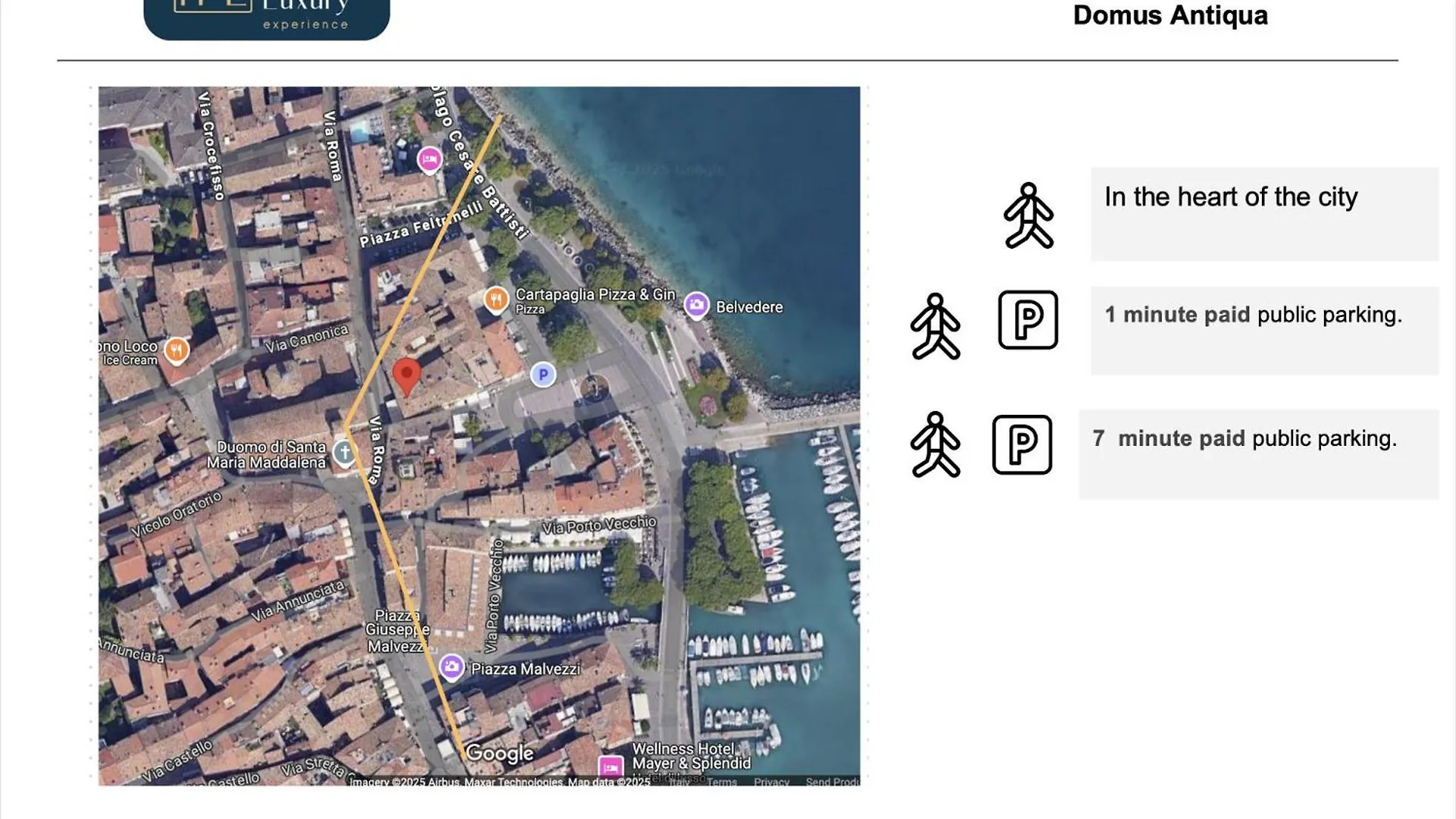The height and width of the screenshot is (819, 1456).
Task: Click the '1 minute paid public parking' text
Action: click(1254, 315)
